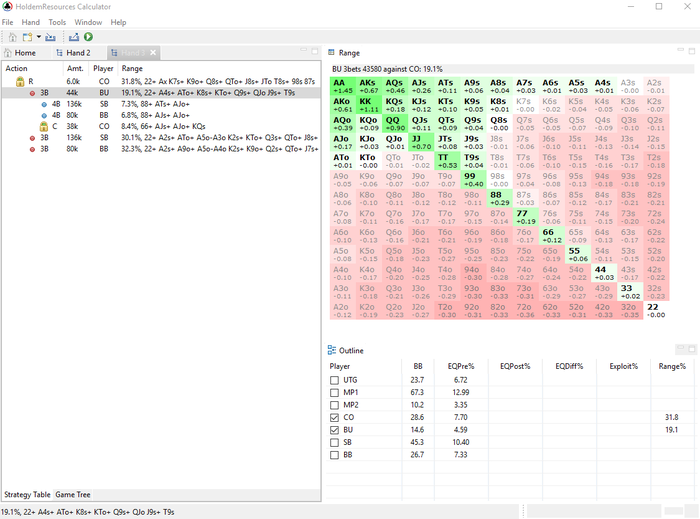This screenshot has height=519, width=700.
Task: Start calculation with the green play button
Action: click(x=88, y=37)
